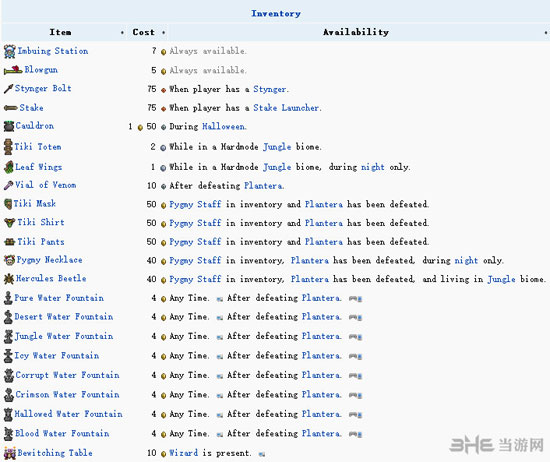Open the Desert Water Fountain link
The width and height of the screenshot is (550, 462).
click(x=64, y=317)
